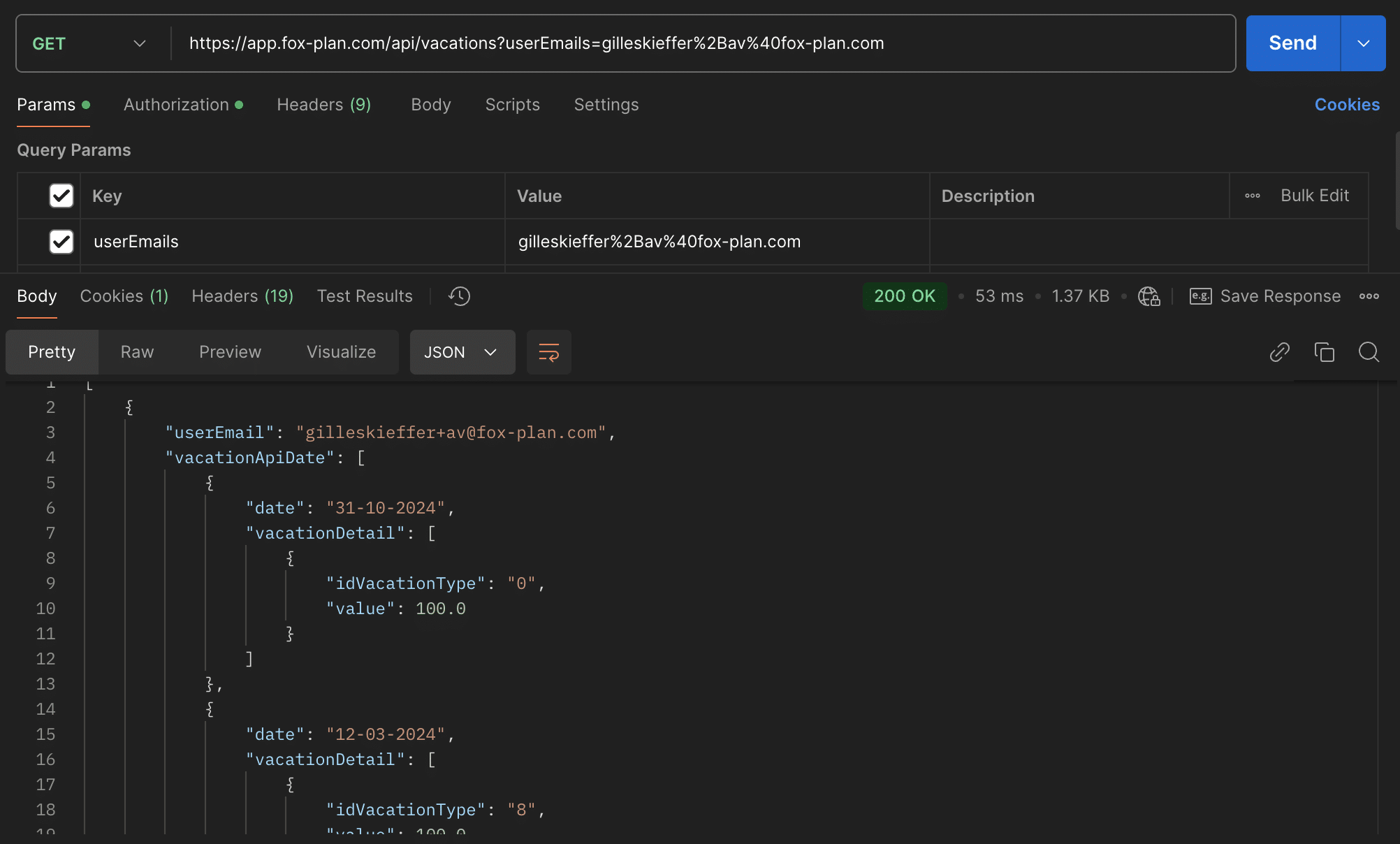The height and width of the screenshot is (844, 1400).
Task: Open the column options ellipsis beside Bulk Edit
Action: pos(1253,196)
